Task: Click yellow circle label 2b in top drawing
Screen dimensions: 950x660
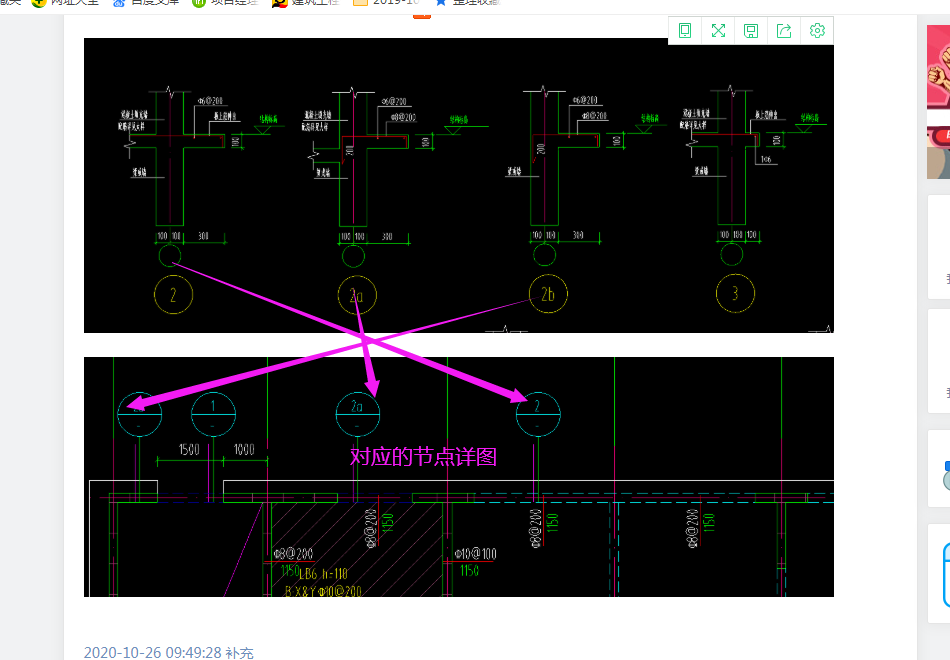Action: [x=548, y=295]
